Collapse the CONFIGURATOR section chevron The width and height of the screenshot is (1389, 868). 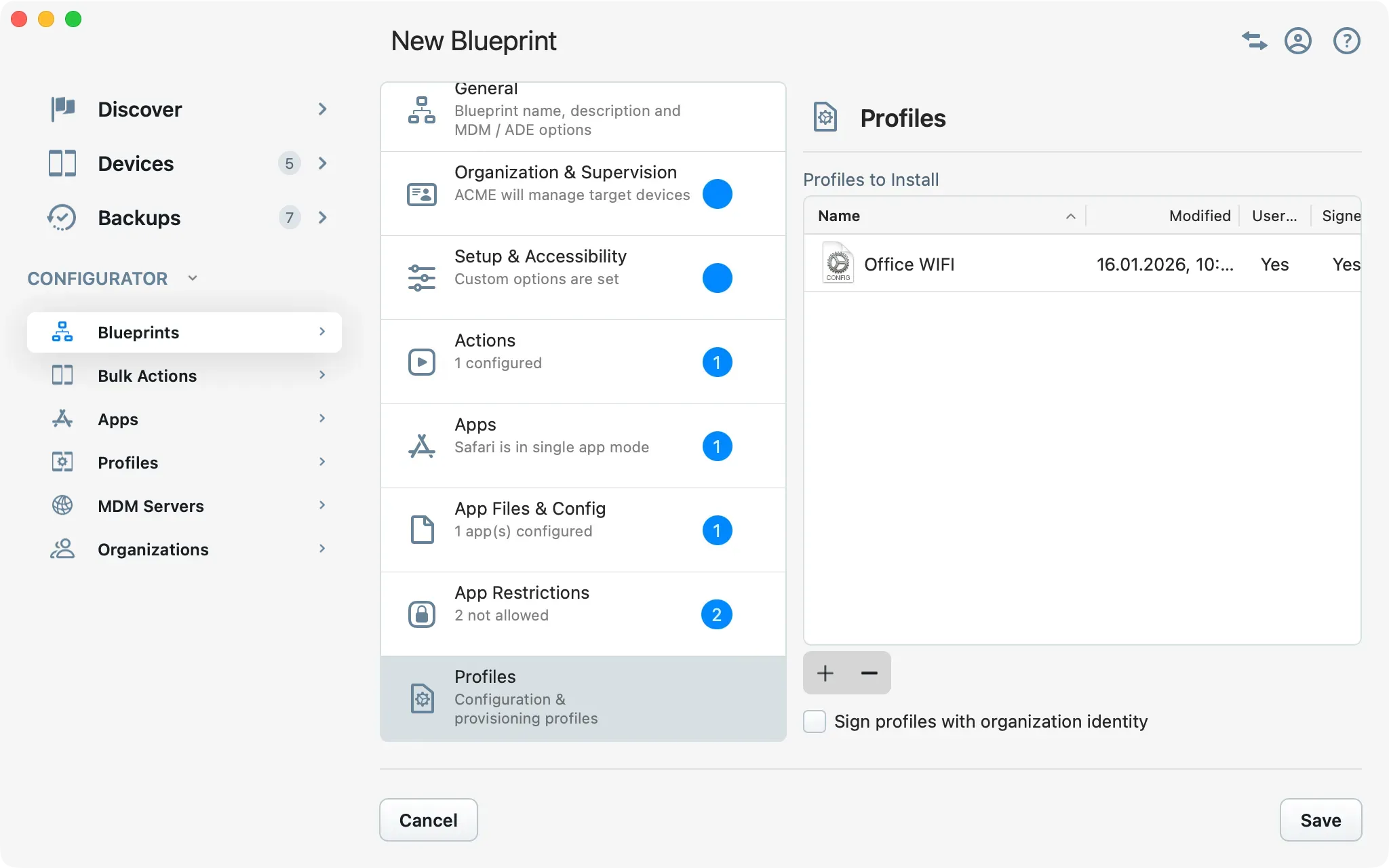pos(192,278)
